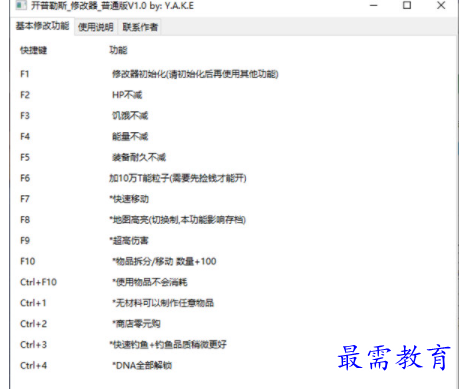Close the trainer window
The width and height of the screenshot is (459, 389).
pyautogui.click(x=441, y=5)
